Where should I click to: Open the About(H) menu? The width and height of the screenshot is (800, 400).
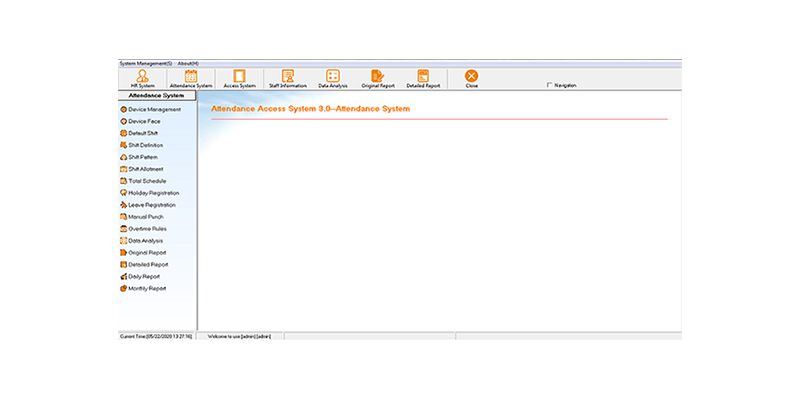click(x=188, y=64)
